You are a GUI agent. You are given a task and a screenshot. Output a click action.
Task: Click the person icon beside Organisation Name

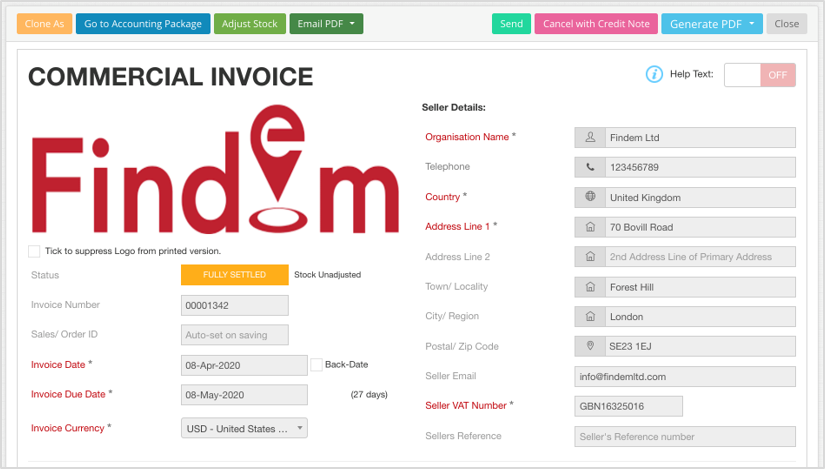pos(590,137)
